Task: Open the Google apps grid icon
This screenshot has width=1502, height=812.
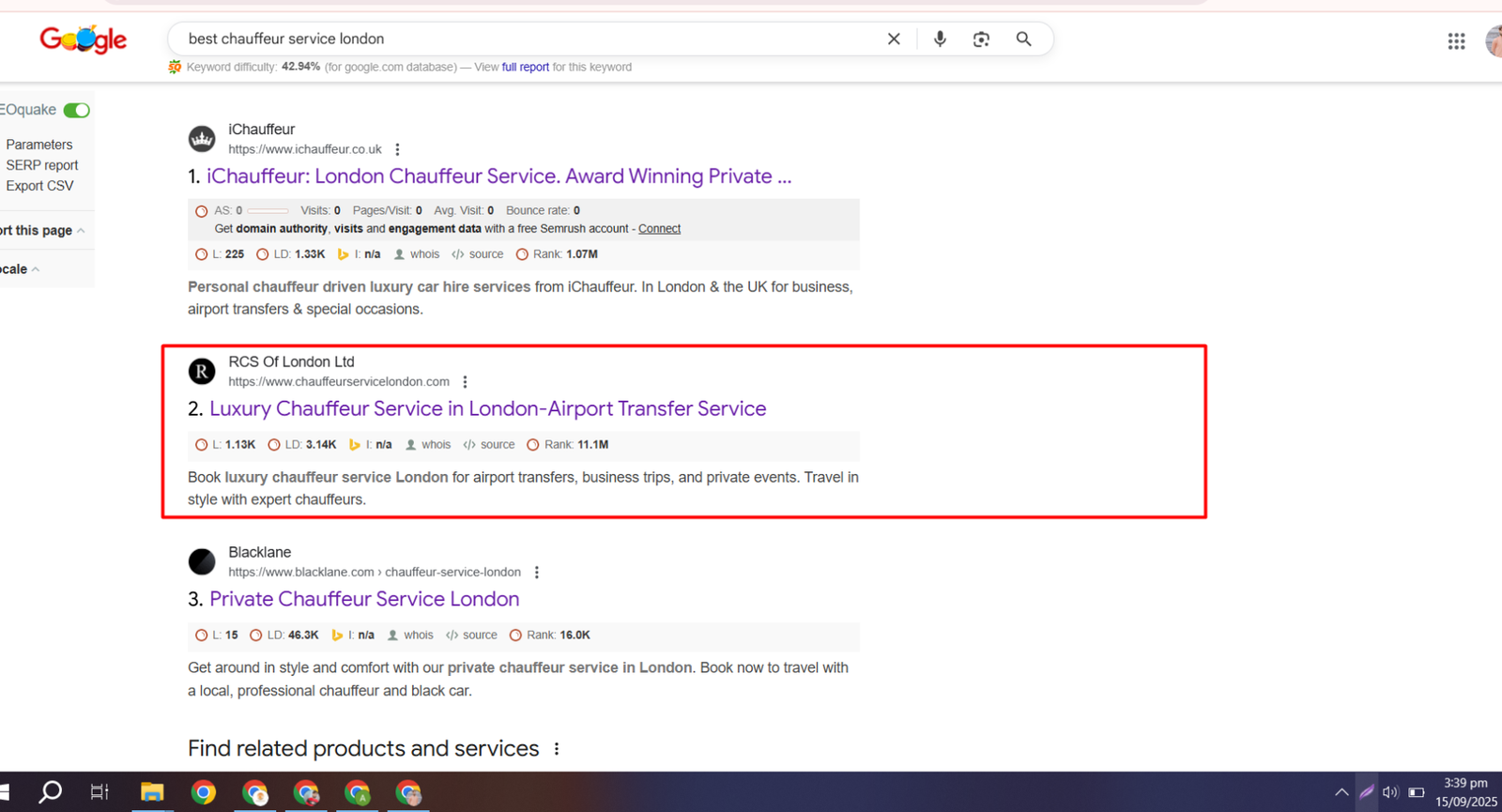Action: [x=1456, y=41]
